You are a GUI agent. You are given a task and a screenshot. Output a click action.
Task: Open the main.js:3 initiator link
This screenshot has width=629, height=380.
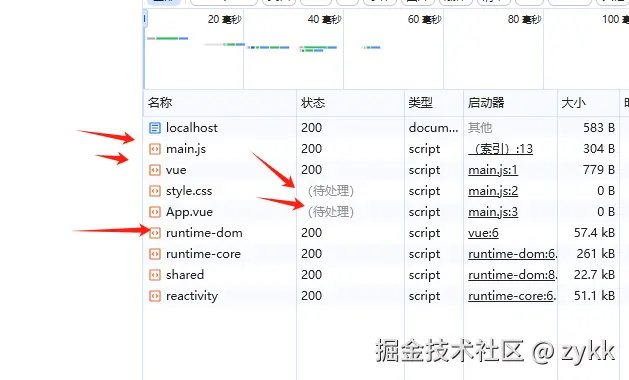493,212
